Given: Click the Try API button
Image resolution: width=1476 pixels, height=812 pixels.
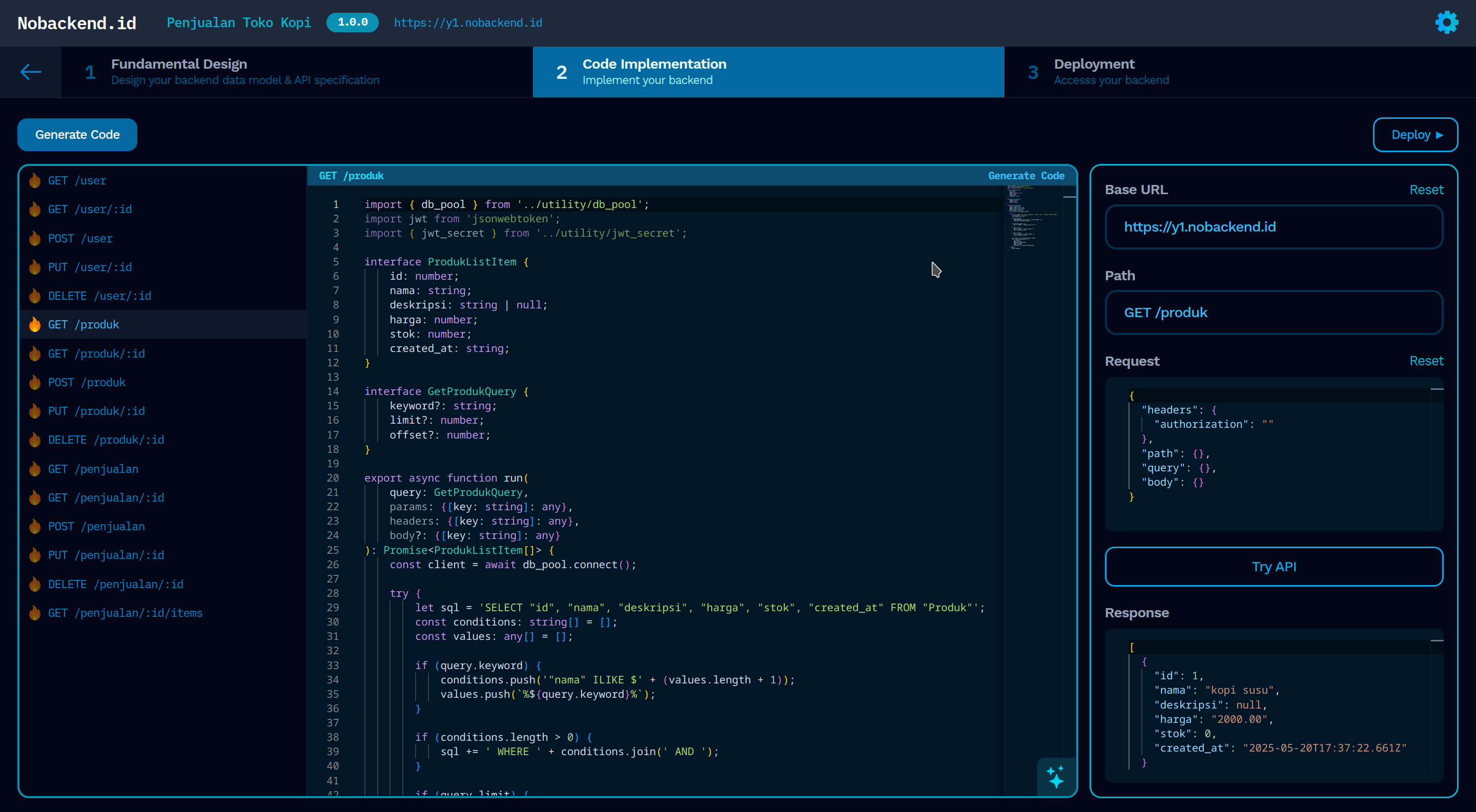Looking at the screenshot, I should pyautogui.click(x=1274, y=566).
